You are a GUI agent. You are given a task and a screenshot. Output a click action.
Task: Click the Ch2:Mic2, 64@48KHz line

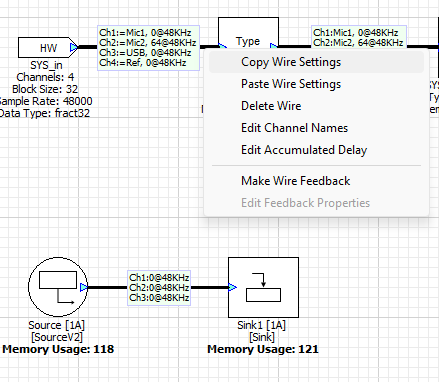[358, 43]
